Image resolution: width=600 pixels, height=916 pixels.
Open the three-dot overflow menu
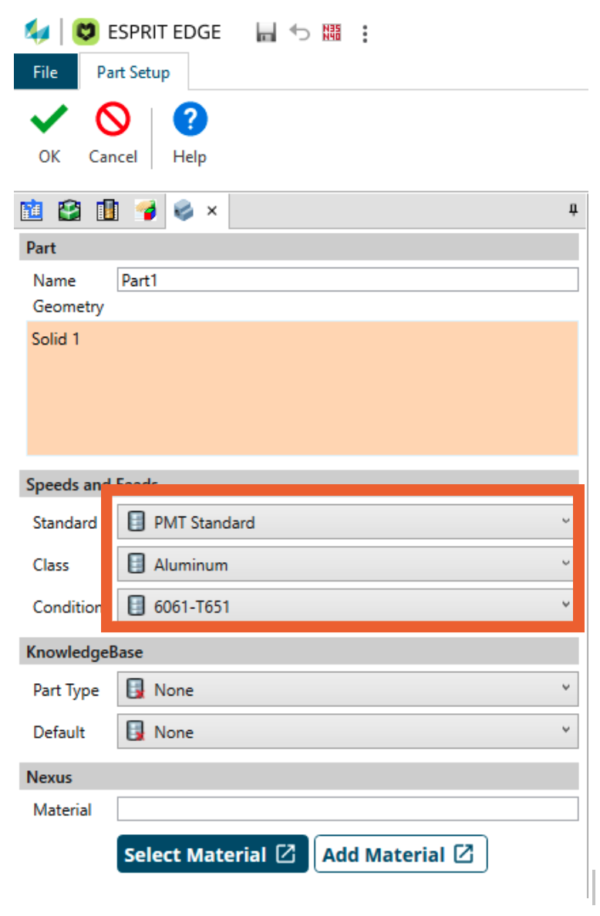[365, 34]
